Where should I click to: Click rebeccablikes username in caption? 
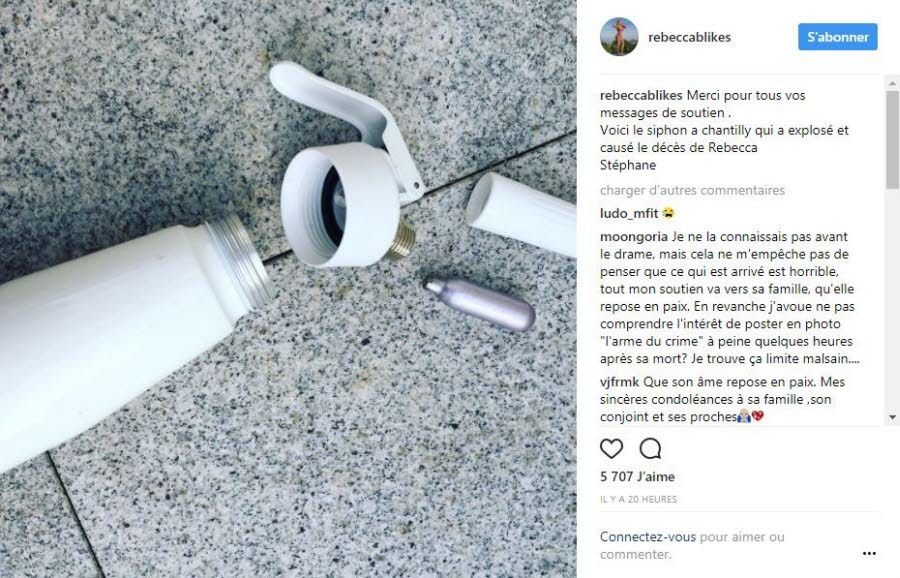coord(641,95)
